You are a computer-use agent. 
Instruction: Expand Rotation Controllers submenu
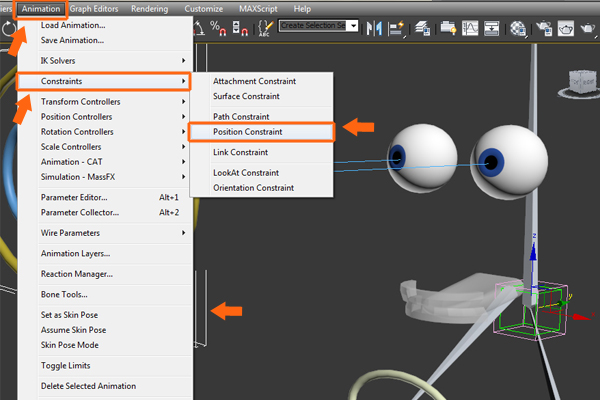[x=105, y=132]
